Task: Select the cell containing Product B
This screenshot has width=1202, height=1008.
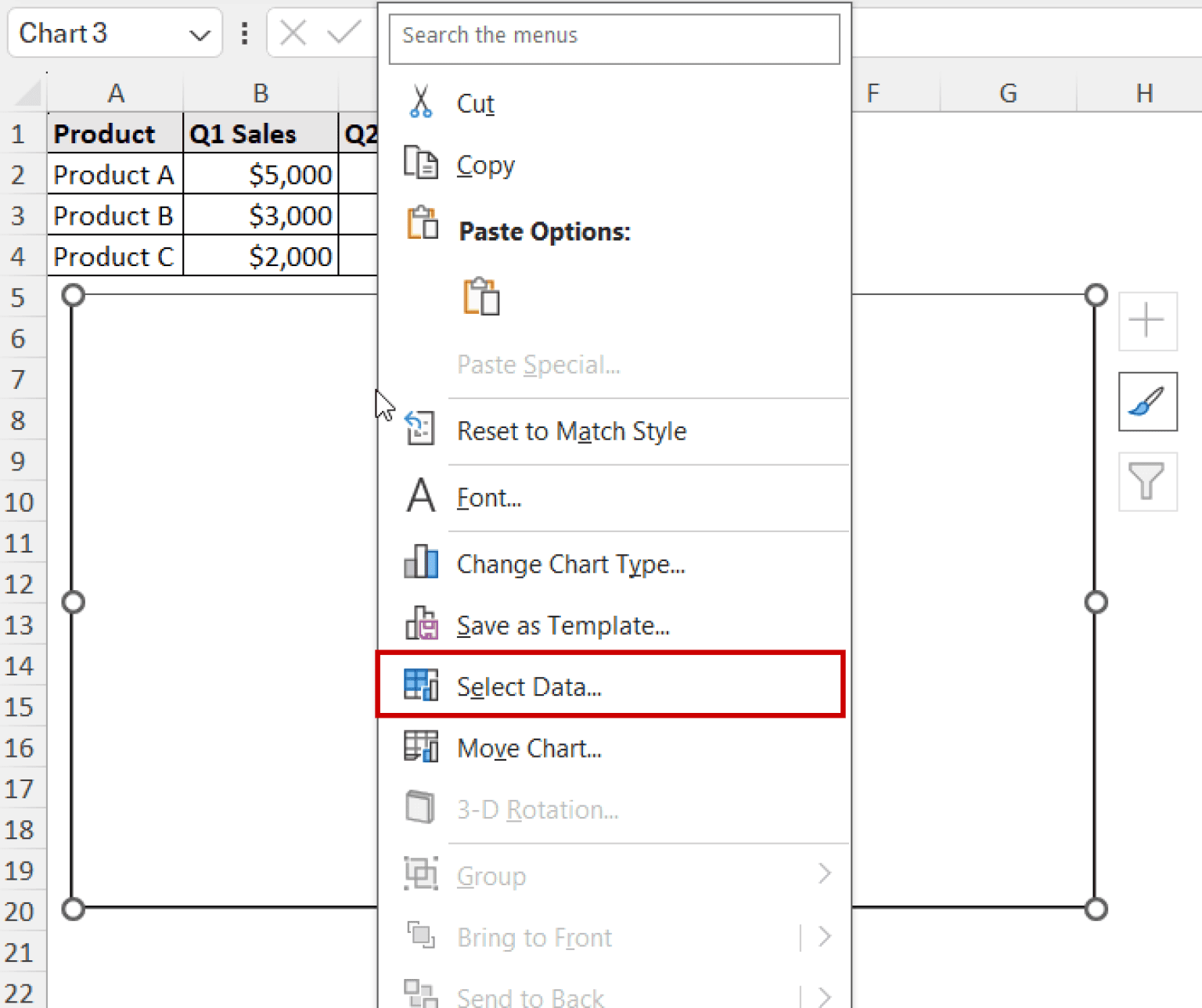Action: click(x=114, y=215)
